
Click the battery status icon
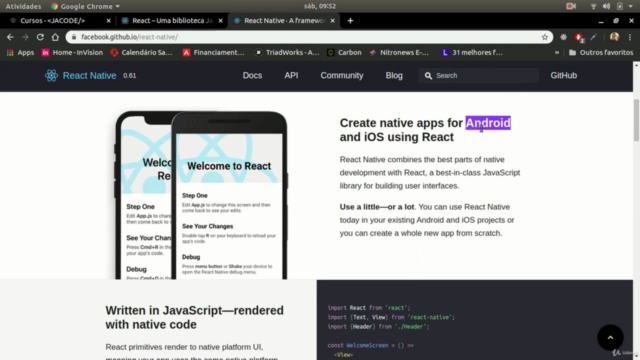coord(620,6)
